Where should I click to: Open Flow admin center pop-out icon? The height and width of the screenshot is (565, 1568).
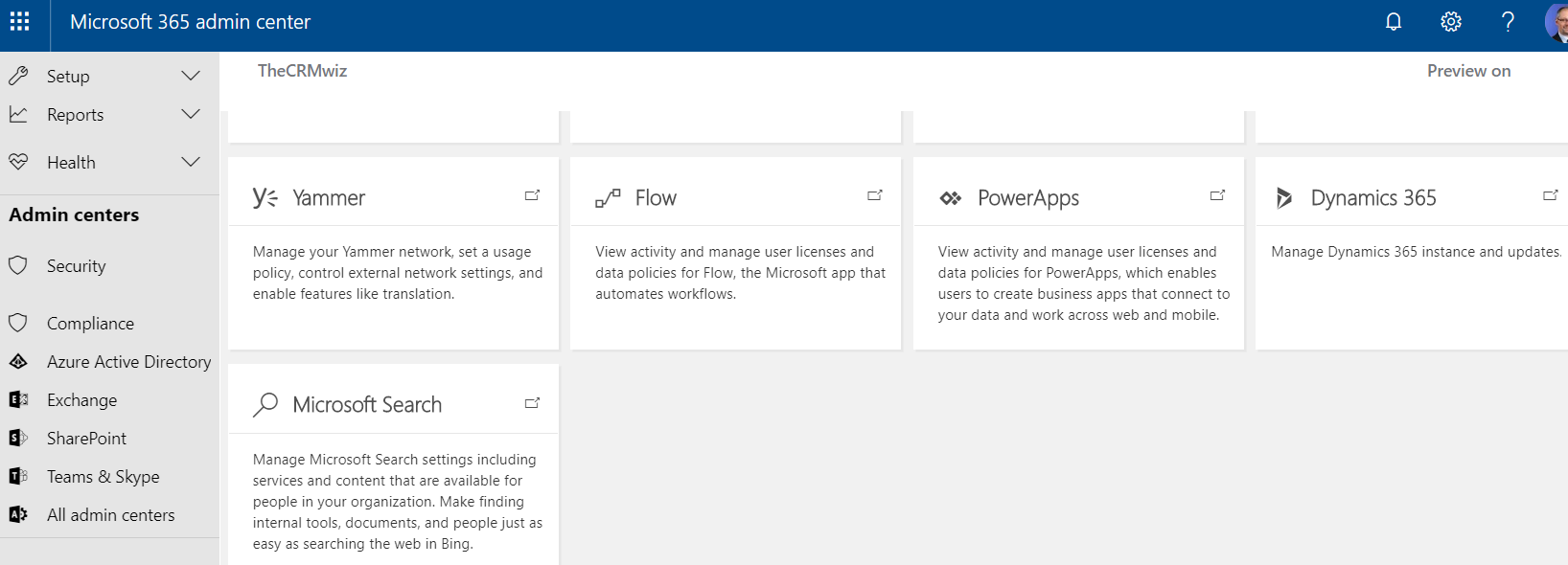[874, 195]
